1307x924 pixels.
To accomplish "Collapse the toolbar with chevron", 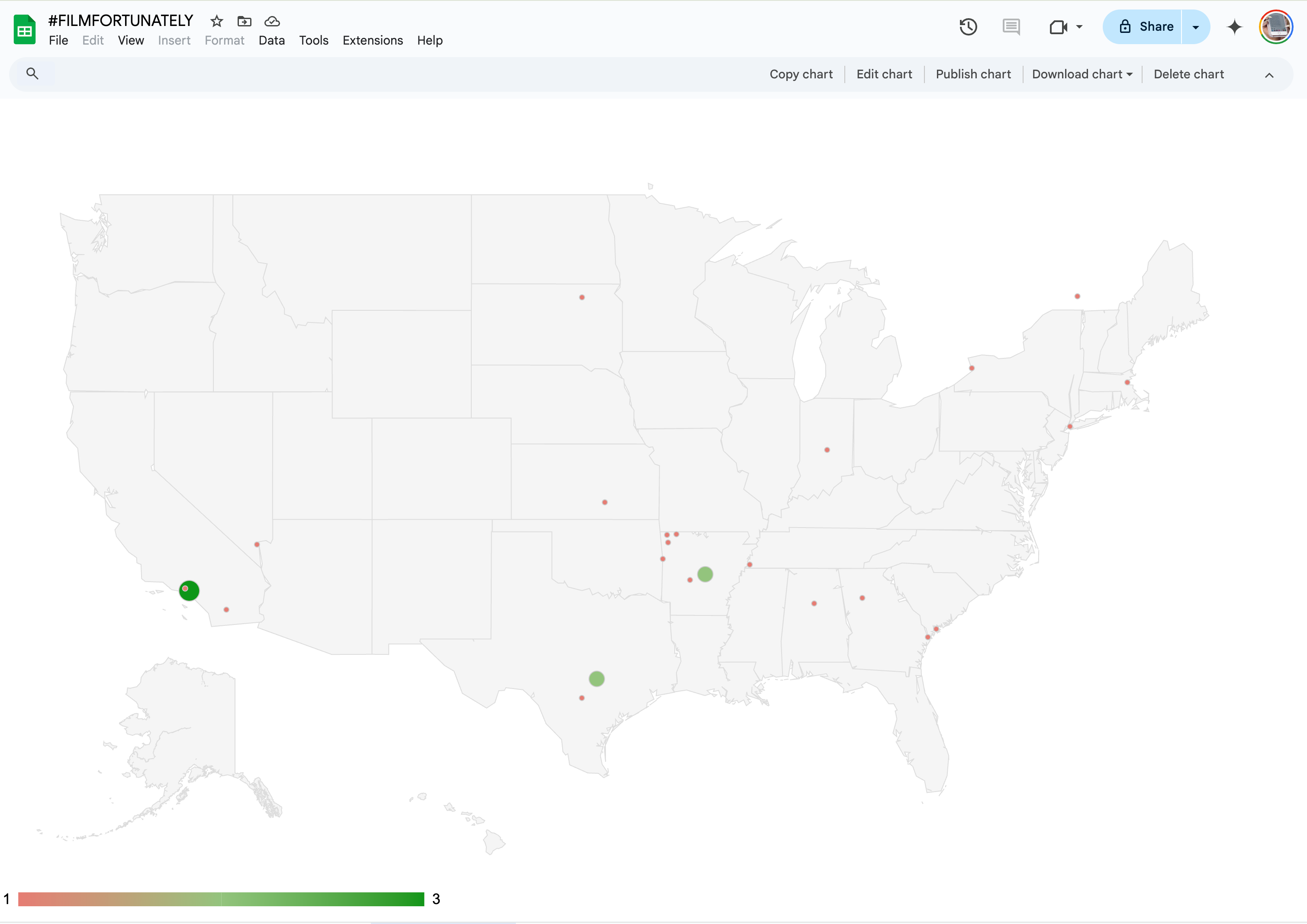I will 1269,75.
